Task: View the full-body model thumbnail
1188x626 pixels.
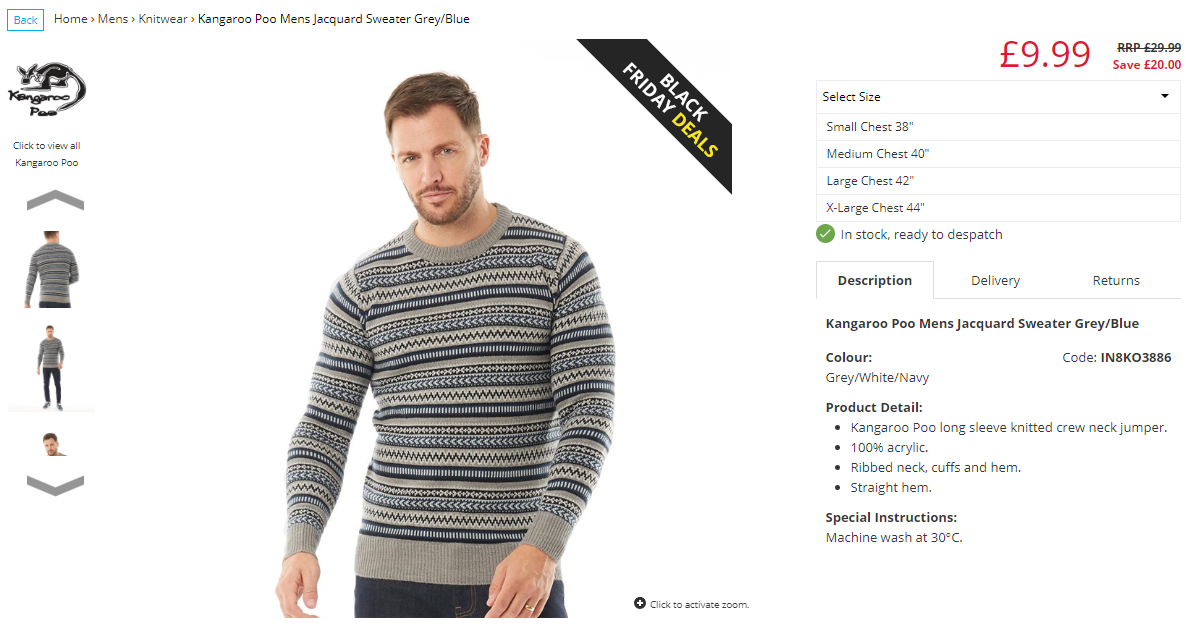Action: coord(51,368)
